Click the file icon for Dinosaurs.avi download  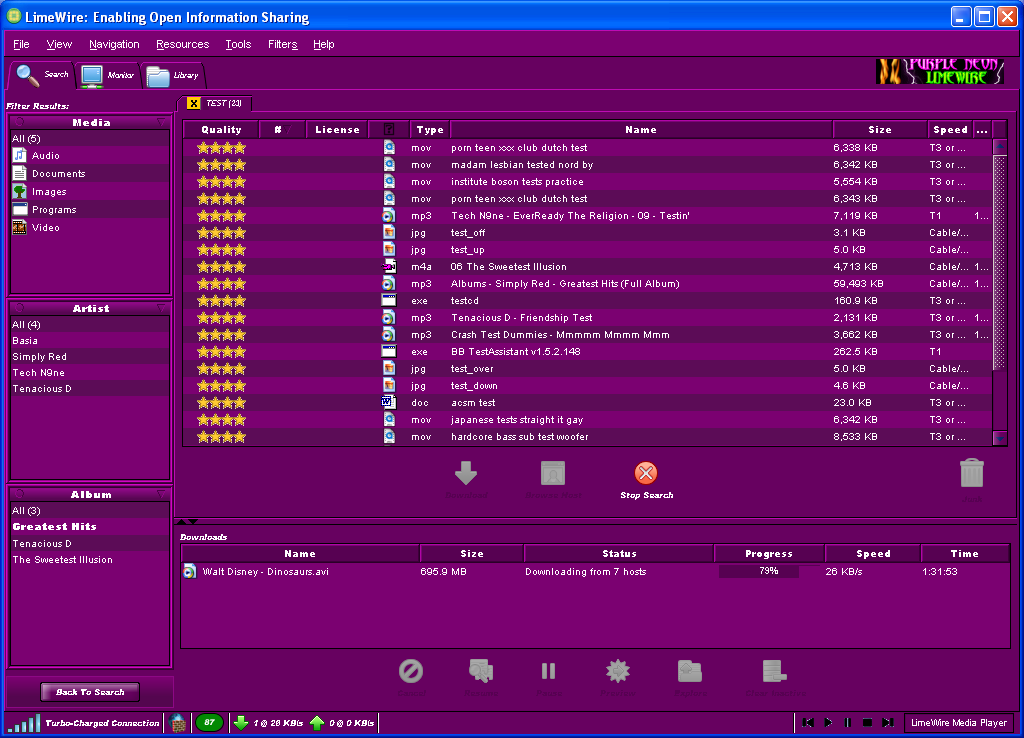189,571
